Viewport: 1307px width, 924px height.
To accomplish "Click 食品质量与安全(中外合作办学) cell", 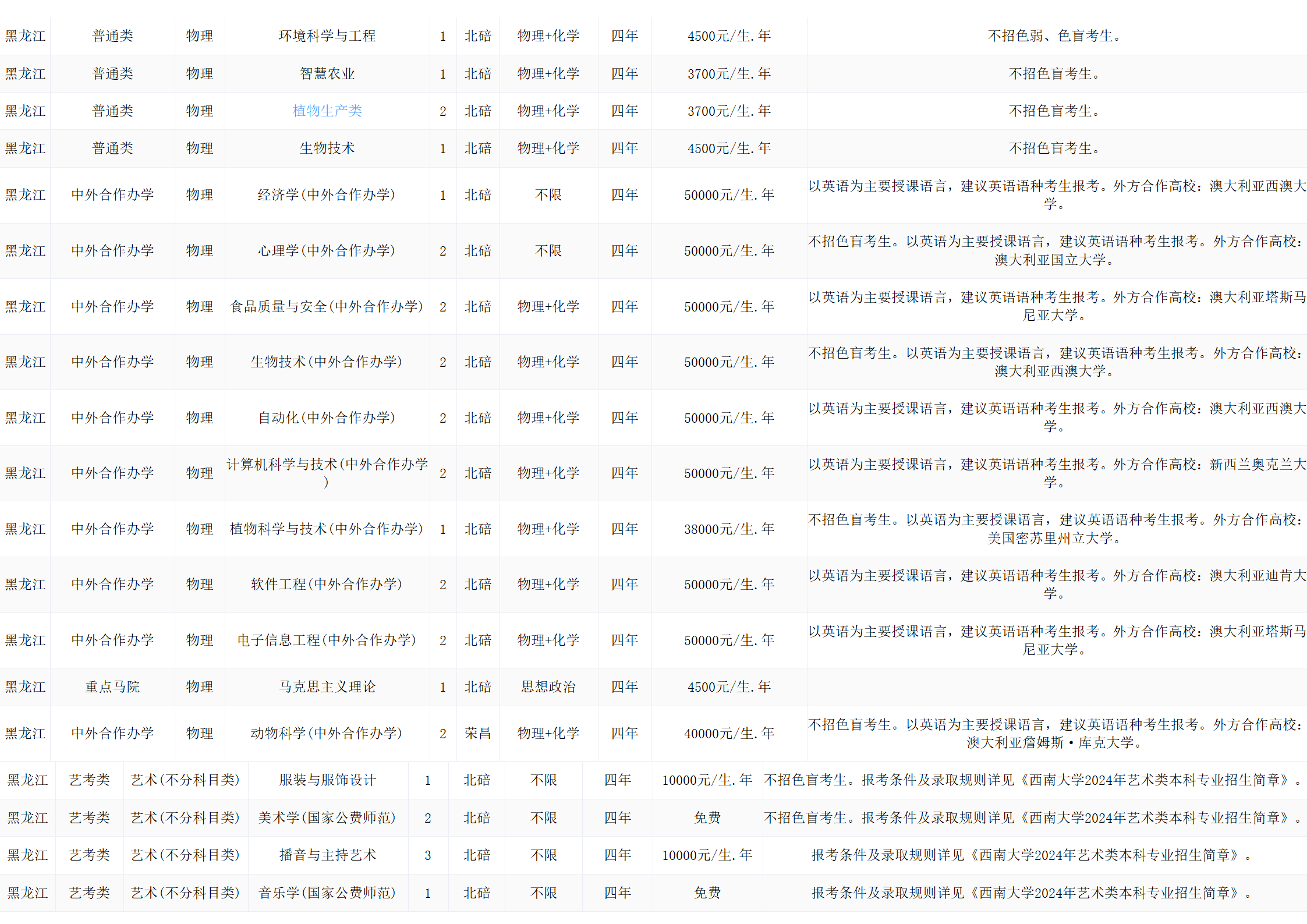I will tap(327, 306).
